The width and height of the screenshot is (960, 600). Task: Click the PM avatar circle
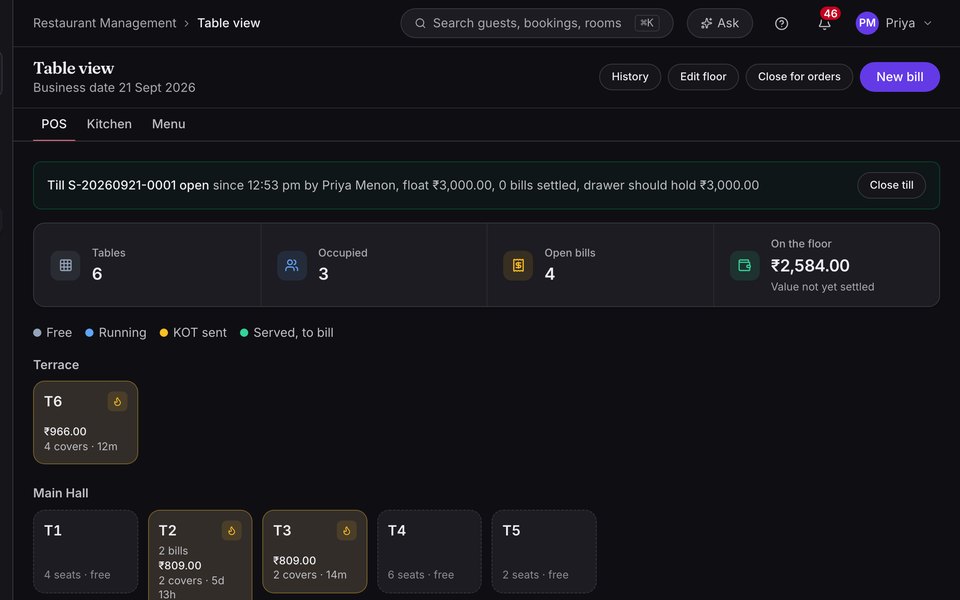click(867, 23)
